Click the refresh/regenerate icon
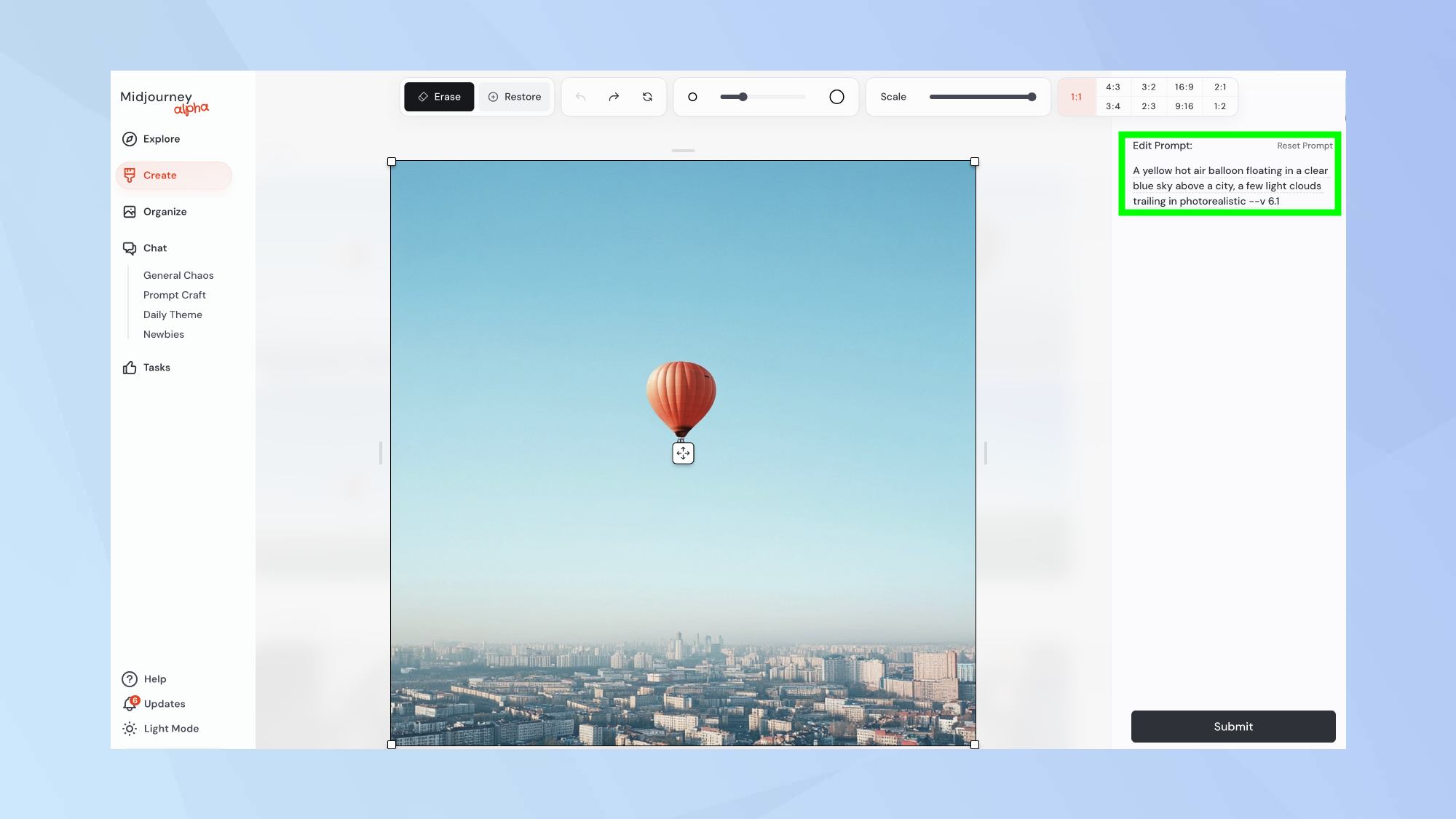1456x819 pixels. pyautogui.click(x=647, y=96)
